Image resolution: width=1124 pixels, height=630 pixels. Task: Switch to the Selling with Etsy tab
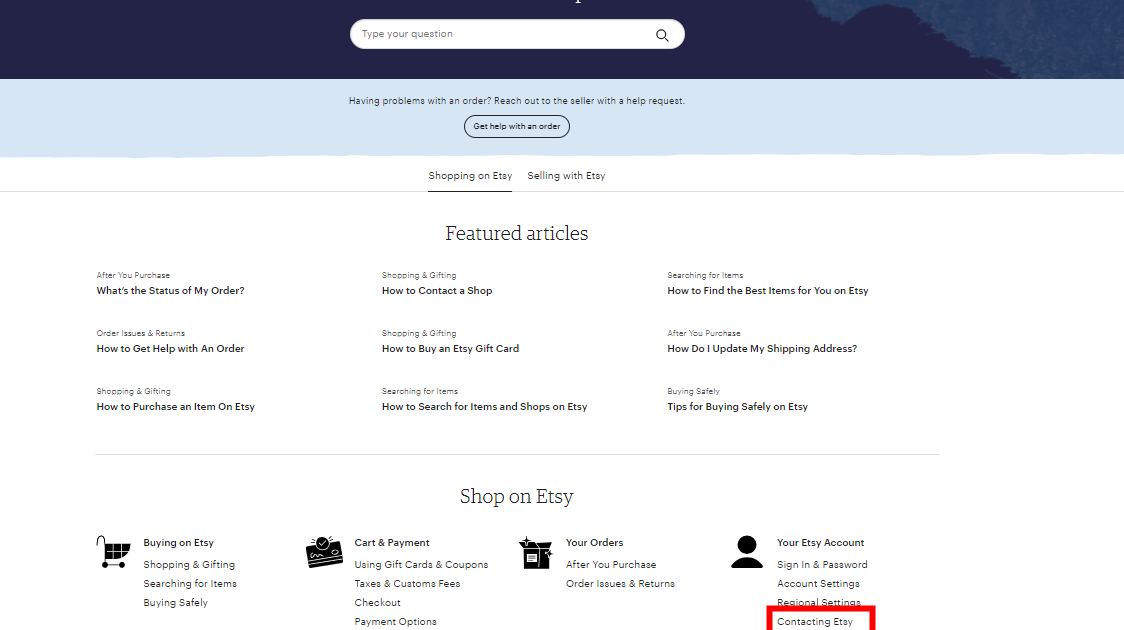(566, 175)
